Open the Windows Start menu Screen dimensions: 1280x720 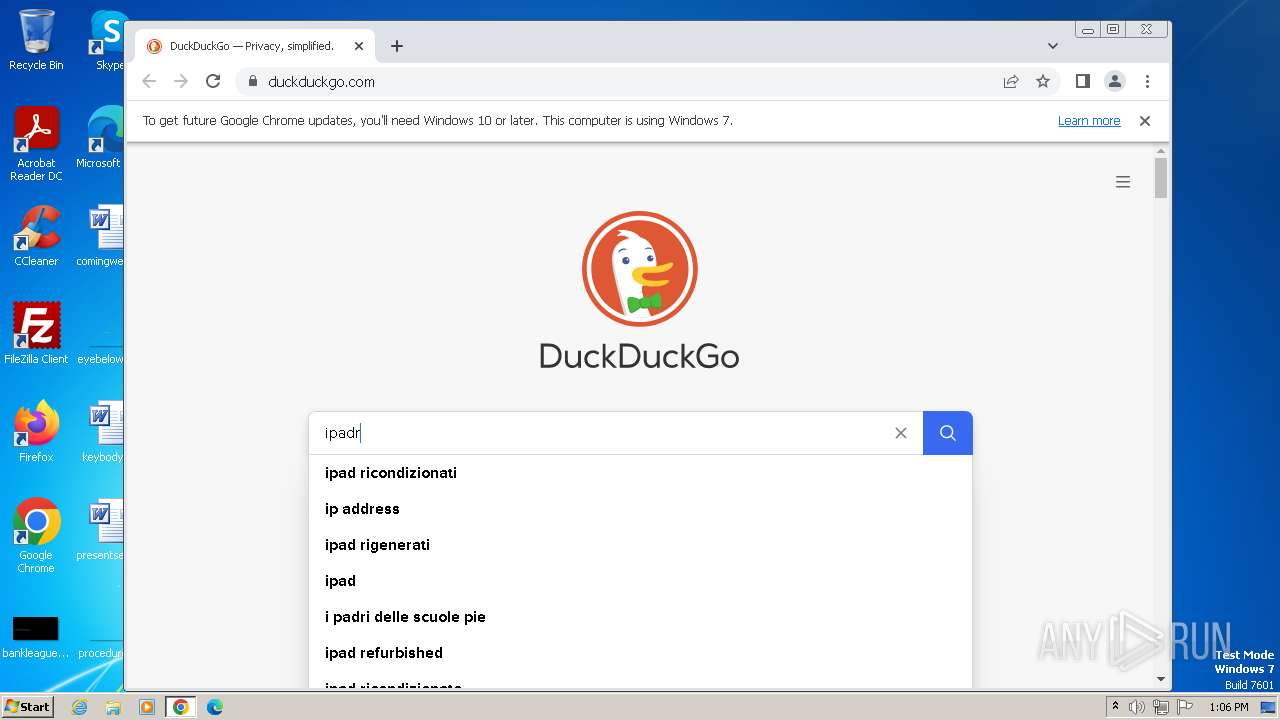click(28, 706)
